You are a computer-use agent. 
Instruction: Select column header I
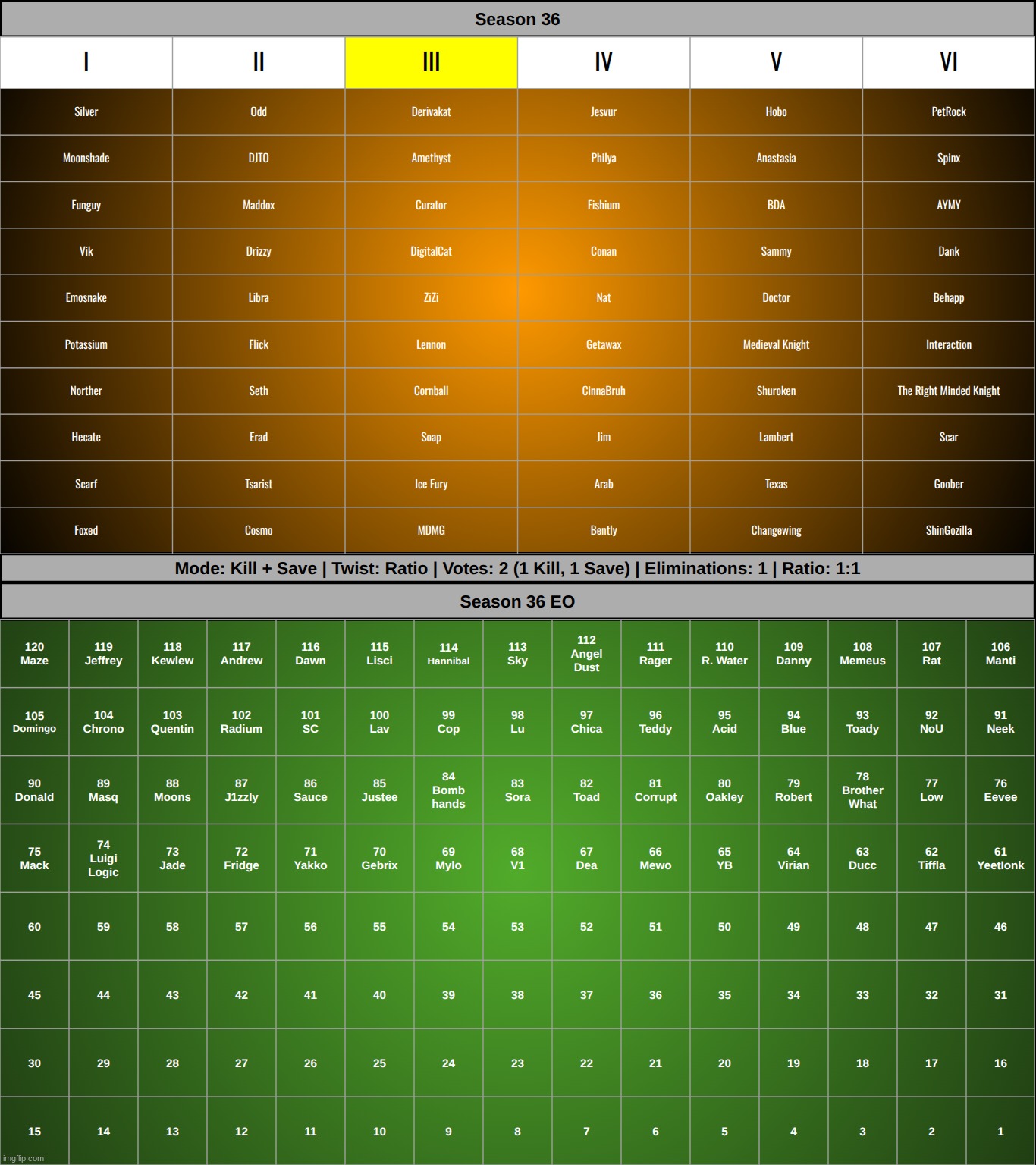coord(86,62)
